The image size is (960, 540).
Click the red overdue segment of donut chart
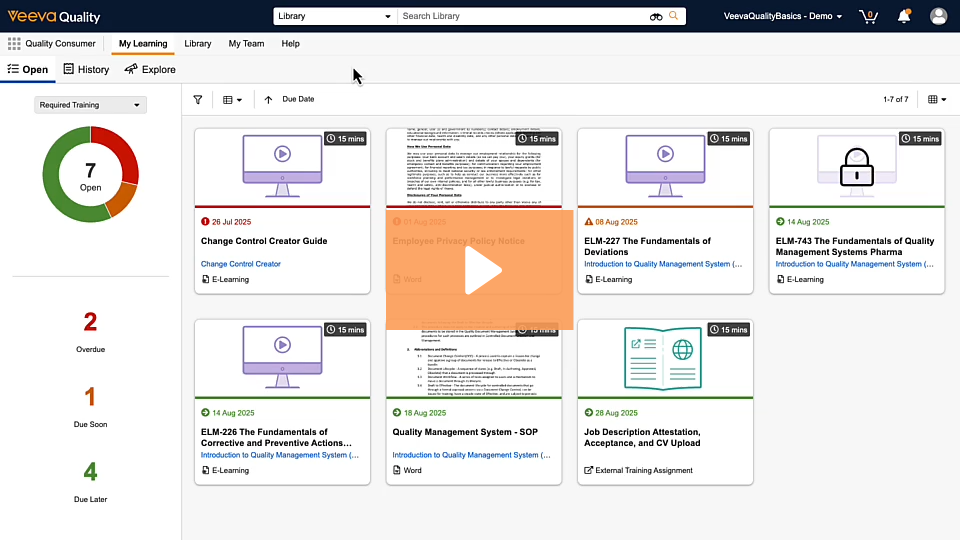[x=121, y=150]
